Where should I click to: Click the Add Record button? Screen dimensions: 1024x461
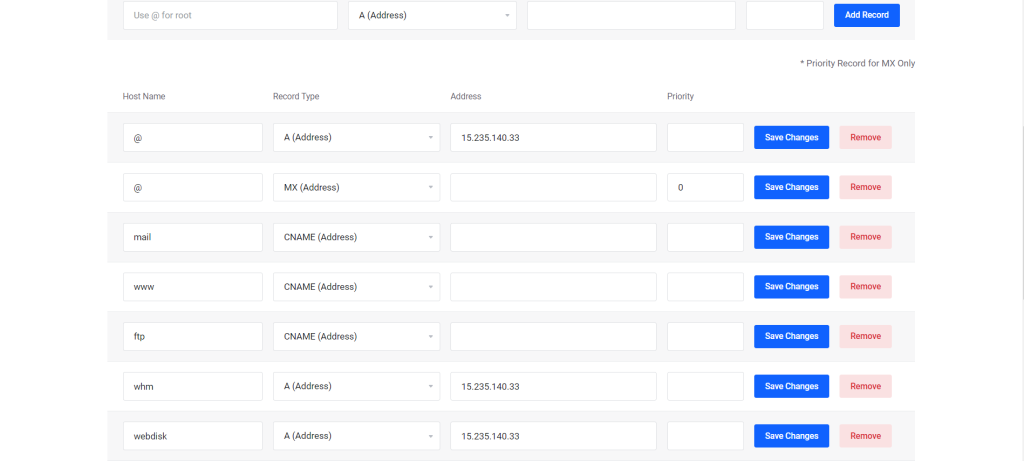[867, 15]
